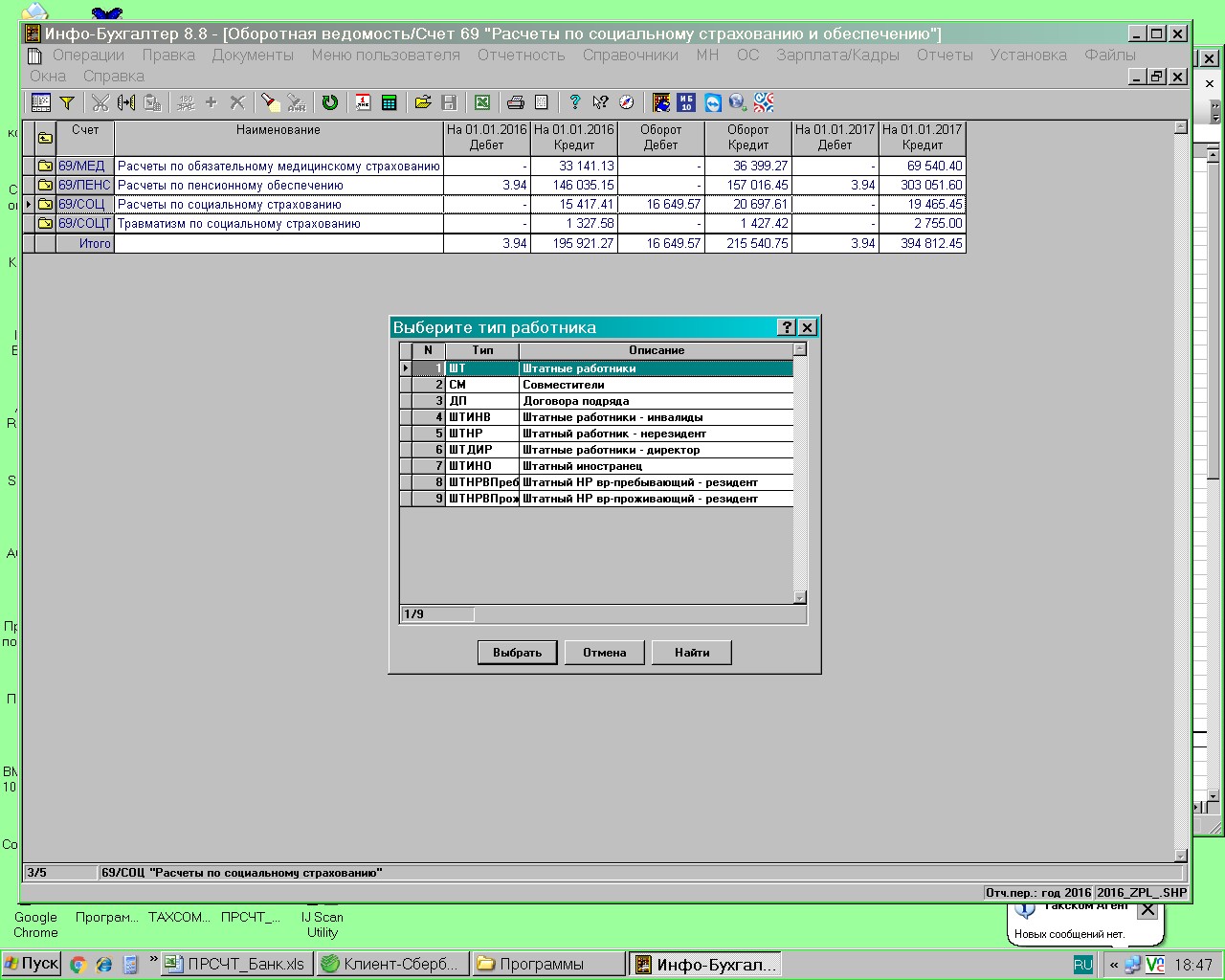Open the Зарплата/Кадры menu

tap(837, 55)
